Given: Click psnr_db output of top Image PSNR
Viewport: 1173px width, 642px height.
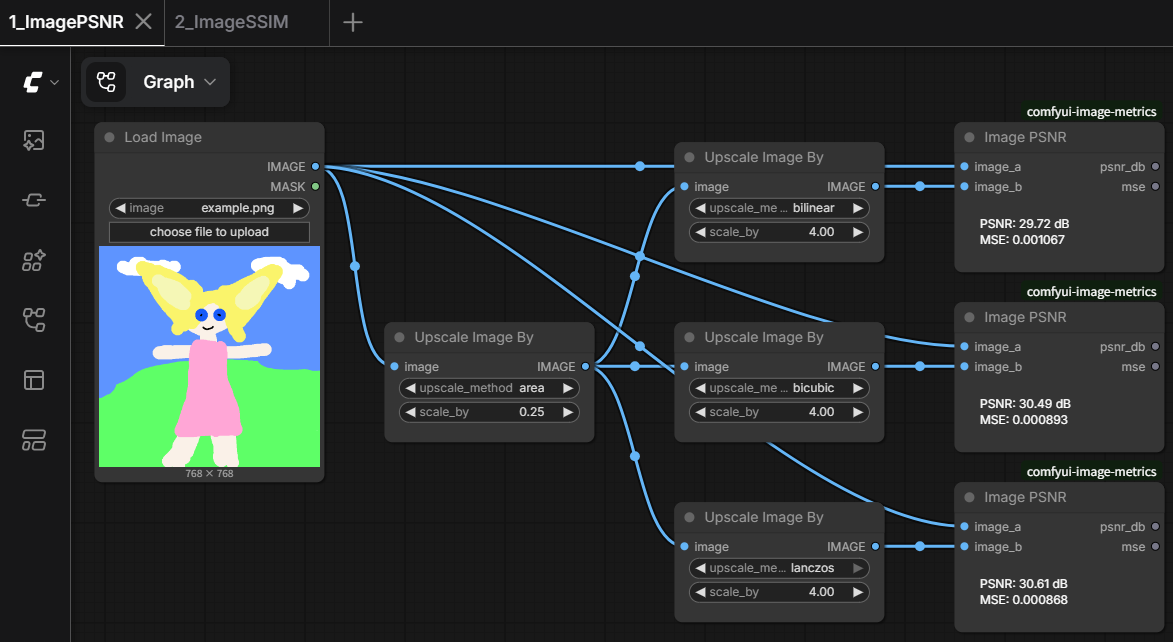Looking at the screenshot, I should tap(1156, 167).
